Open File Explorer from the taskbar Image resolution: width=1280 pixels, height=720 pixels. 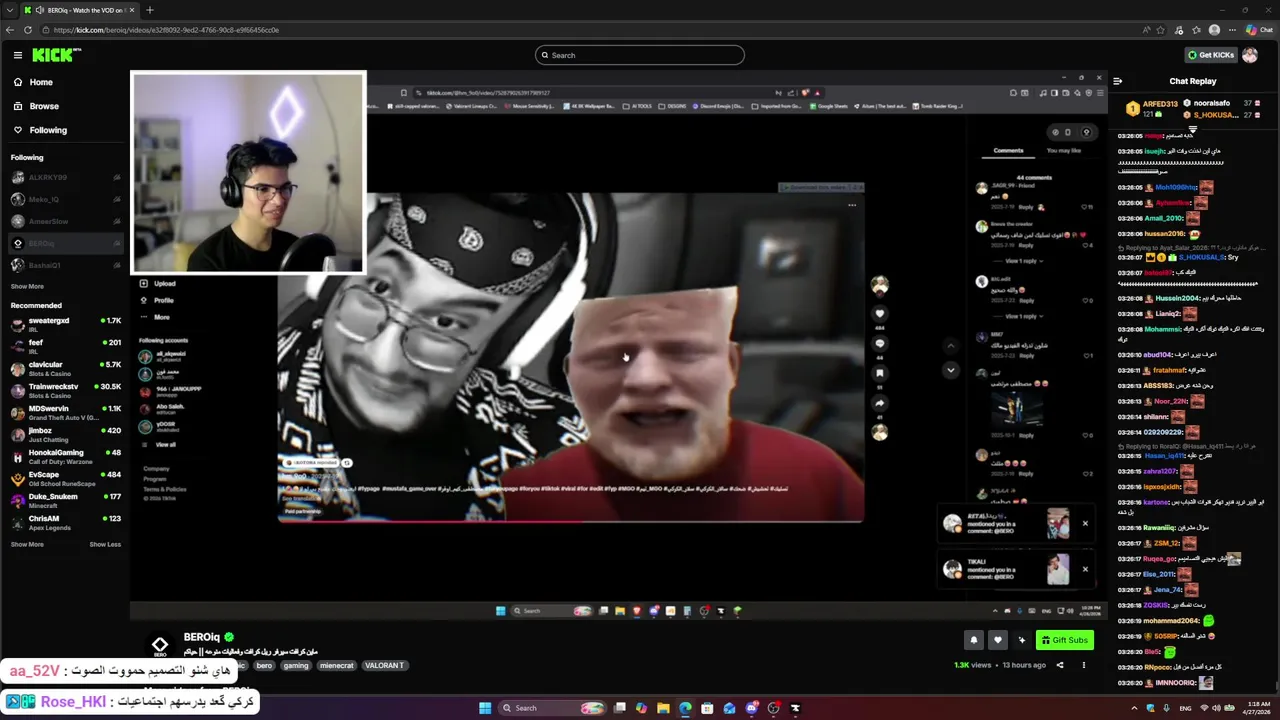[x=663, y=708]
